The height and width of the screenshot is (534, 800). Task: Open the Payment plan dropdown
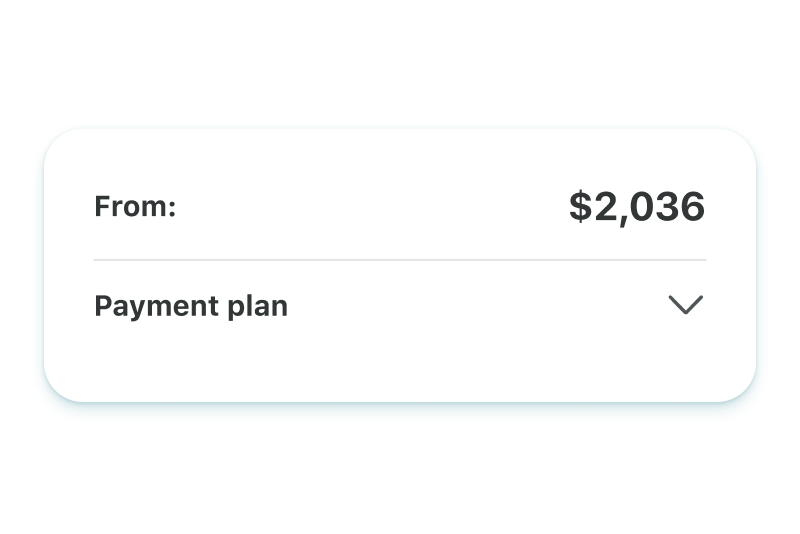point(685,305)
